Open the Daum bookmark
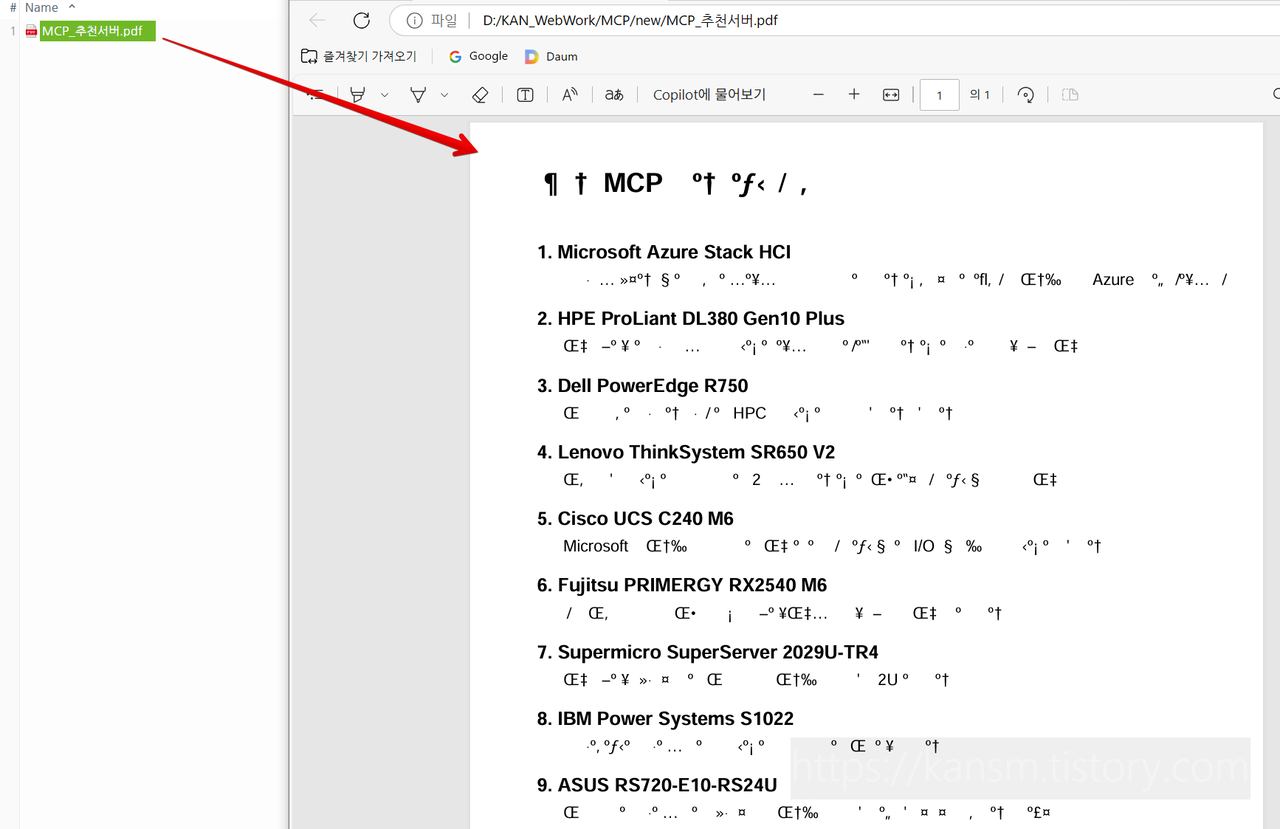The image size is (1280, 829). tap(551, 56)
